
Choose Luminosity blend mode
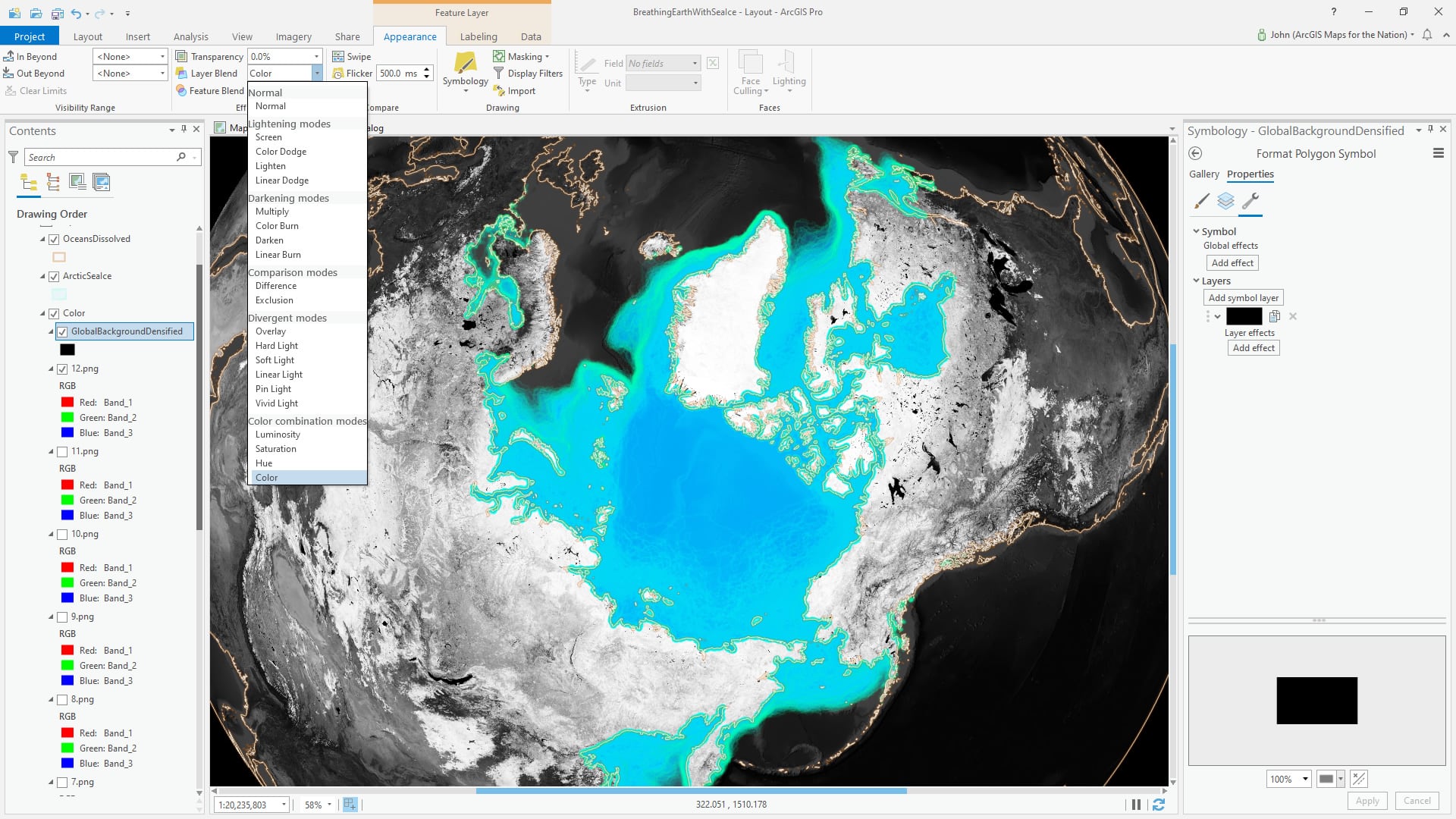pos(278,435)
